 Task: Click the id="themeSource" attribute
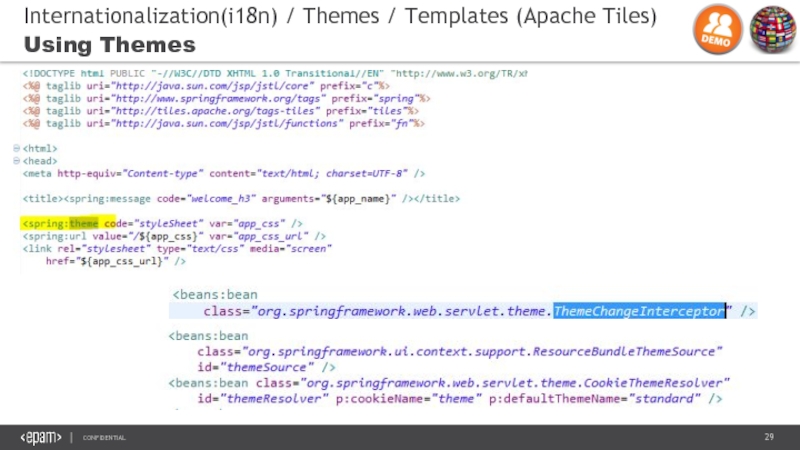pyautogui.click(x=256, y=367)
